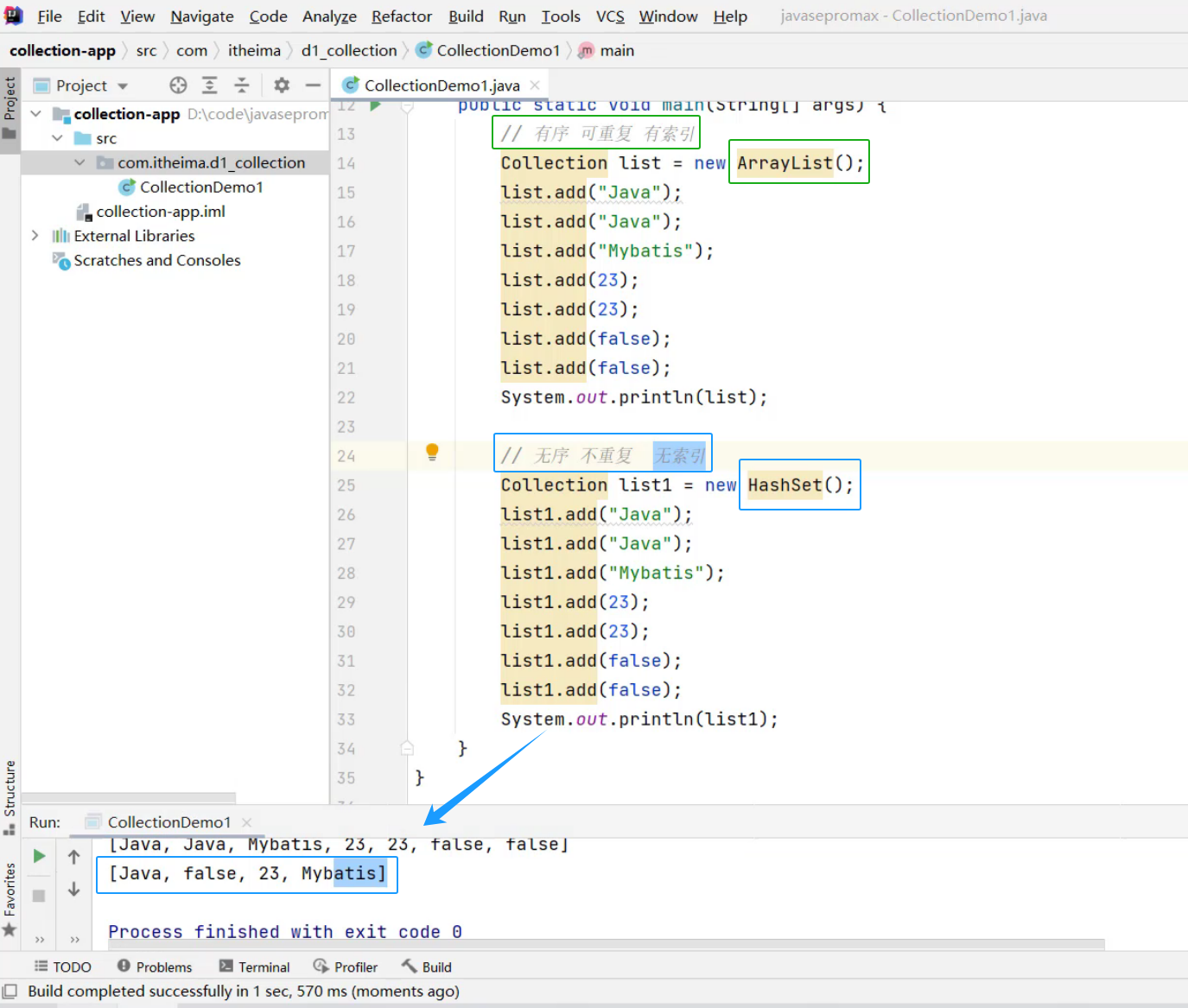
Task: Open the Build menu
Action: [466, 16]
